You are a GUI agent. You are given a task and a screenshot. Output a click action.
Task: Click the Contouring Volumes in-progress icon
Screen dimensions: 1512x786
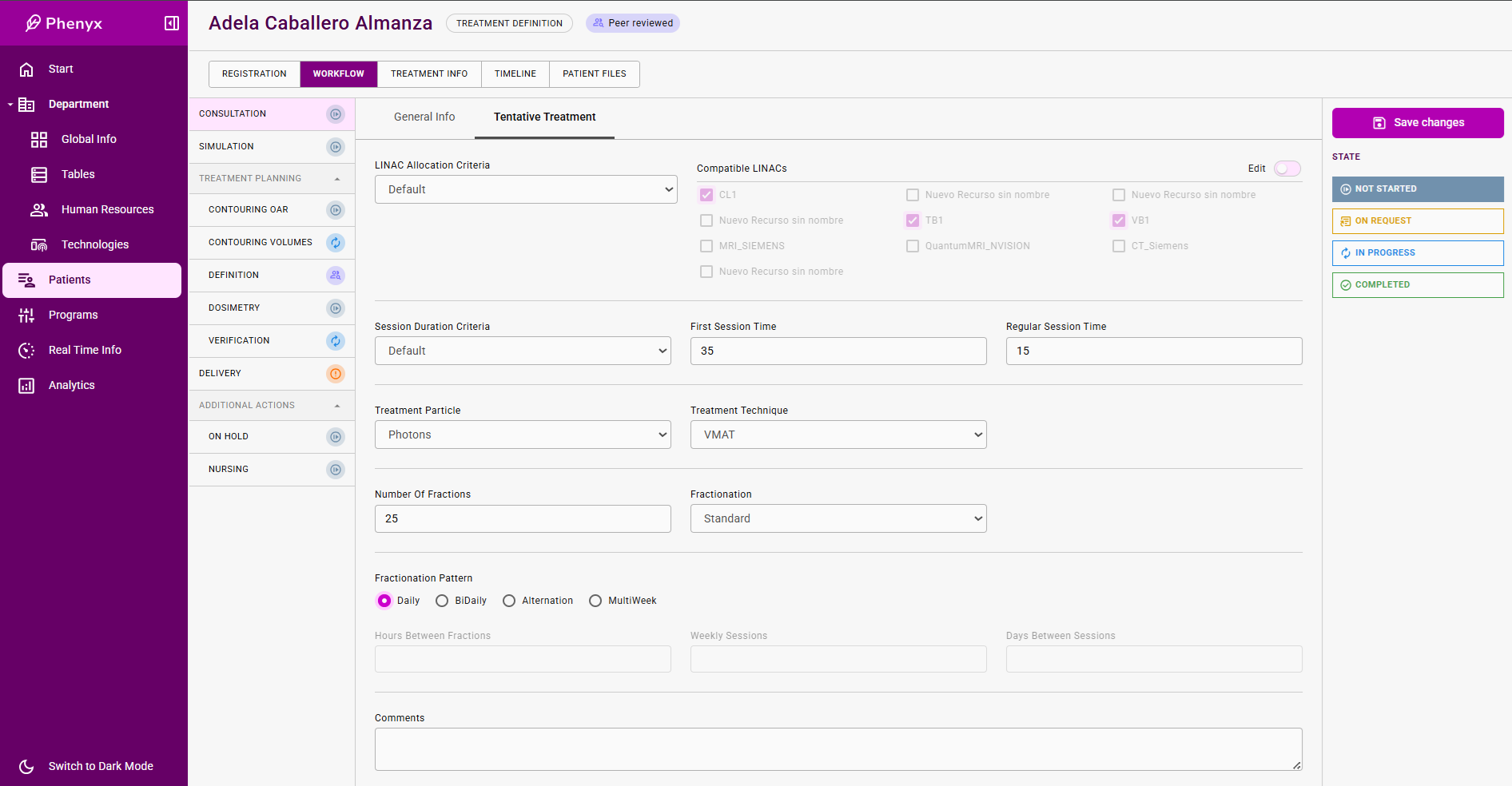tap(336, 243)
